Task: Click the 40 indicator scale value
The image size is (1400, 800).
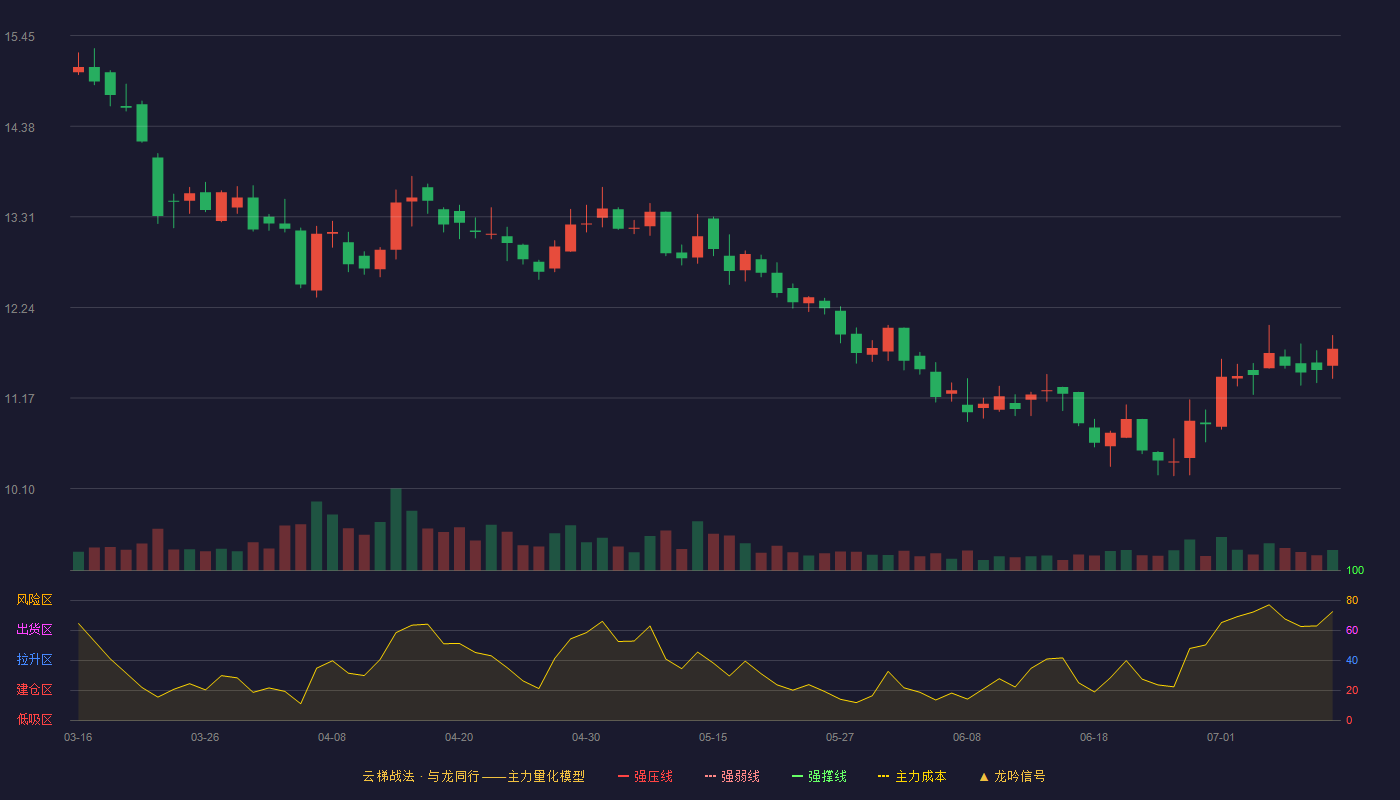Action: (x=1352, y=660)
